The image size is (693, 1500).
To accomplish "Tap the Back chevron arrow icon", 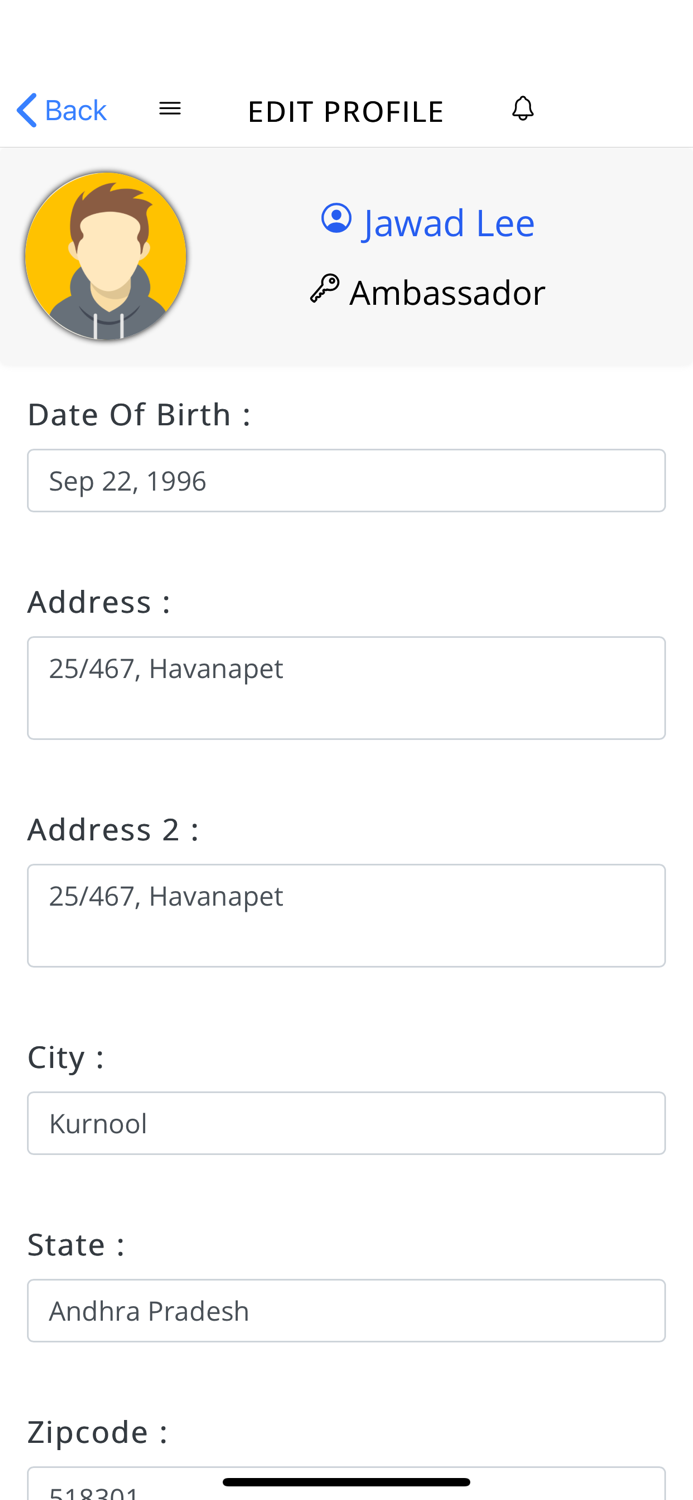I will coord(27,110).
